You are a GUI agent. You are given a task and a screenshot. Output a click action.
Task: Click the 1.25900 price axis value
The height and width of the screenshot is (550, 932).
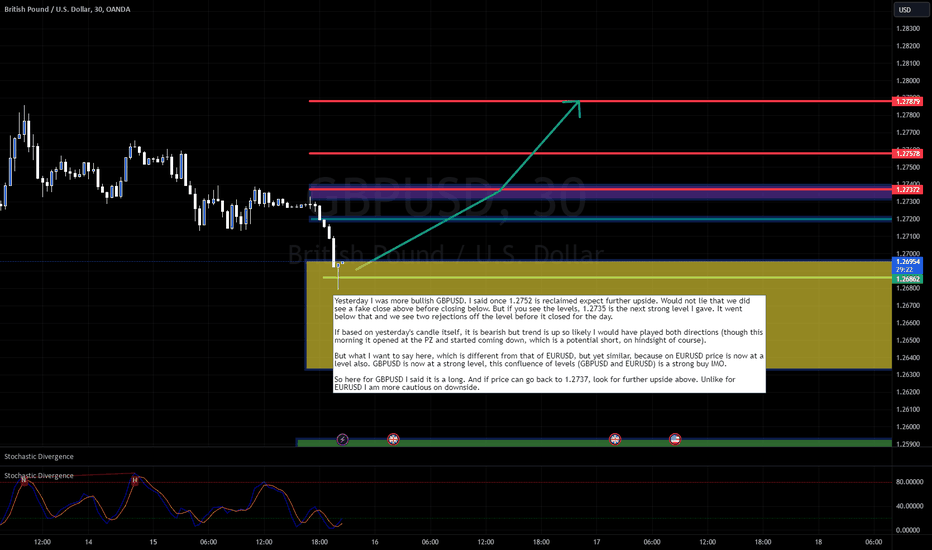click(x=908, y=444)
